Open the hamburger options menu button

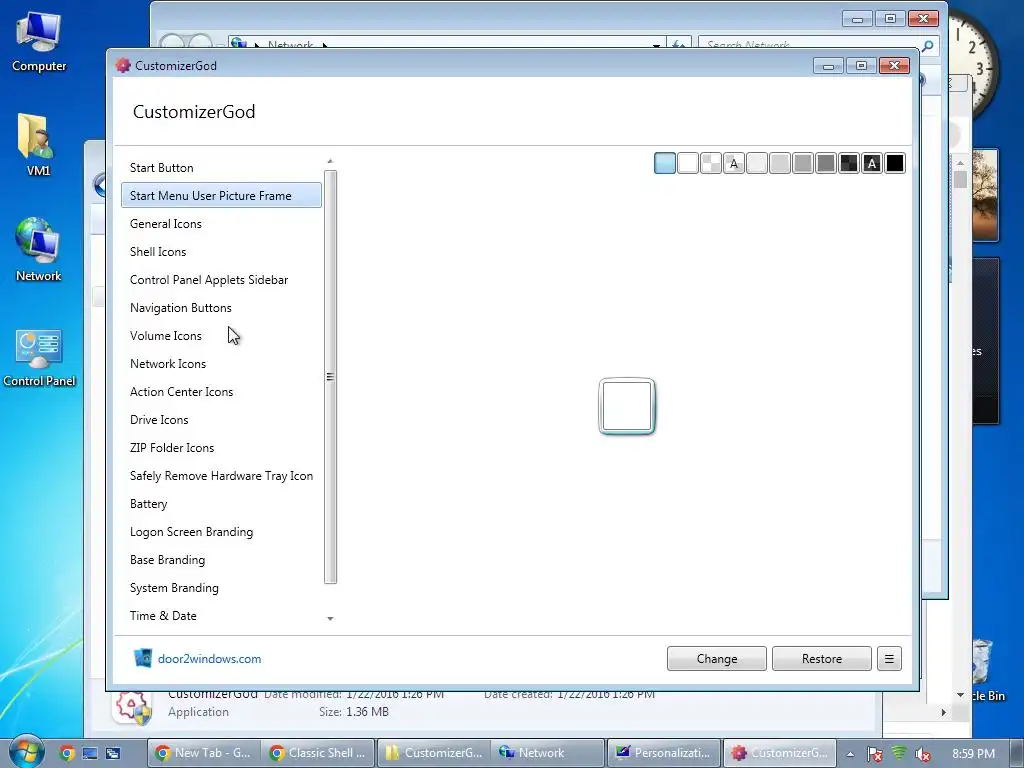(x=889, y=659)
